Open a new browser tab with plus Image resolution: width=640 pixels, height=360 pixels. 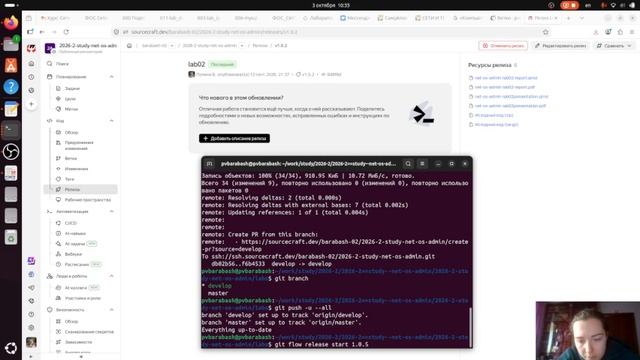pos(569,18)
